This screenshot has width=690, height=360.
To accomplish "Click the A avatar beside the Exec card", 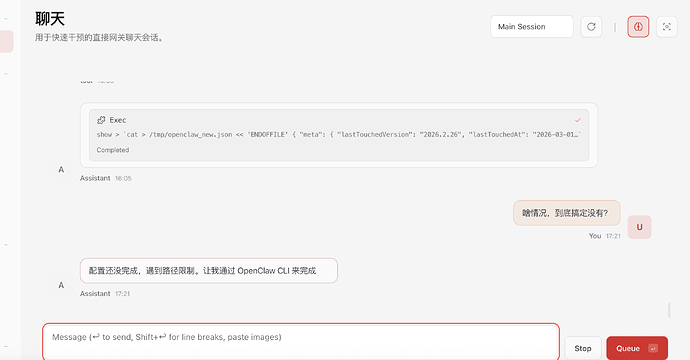I will click(61, 169).
